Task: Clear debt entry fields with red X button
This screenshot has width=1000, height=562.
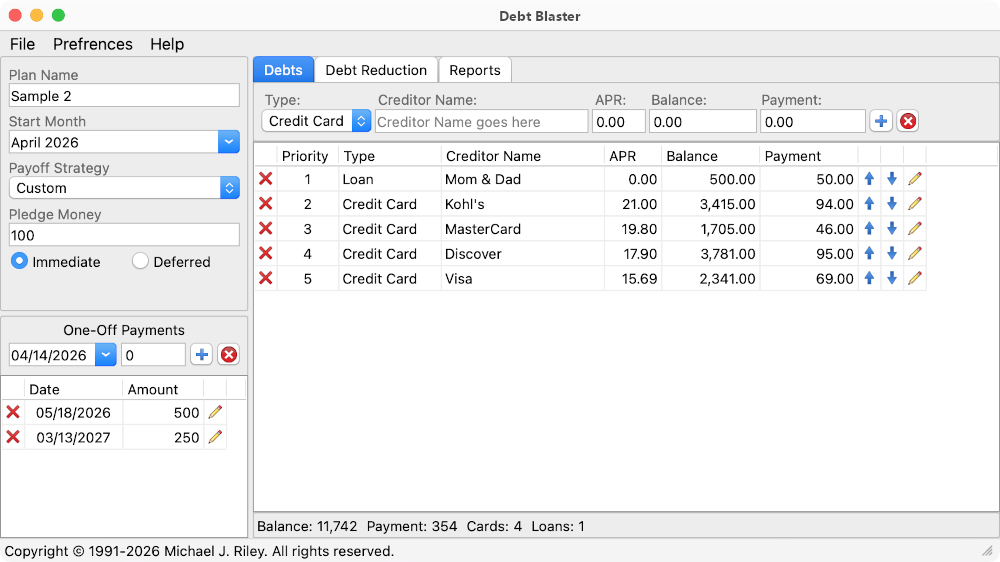Action: (907, 121)
